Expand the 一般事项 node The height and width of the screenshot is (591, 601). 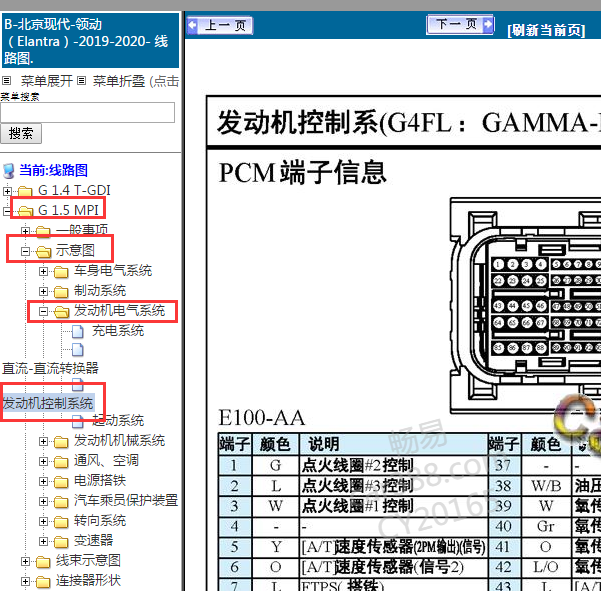[x=25, y=231]
